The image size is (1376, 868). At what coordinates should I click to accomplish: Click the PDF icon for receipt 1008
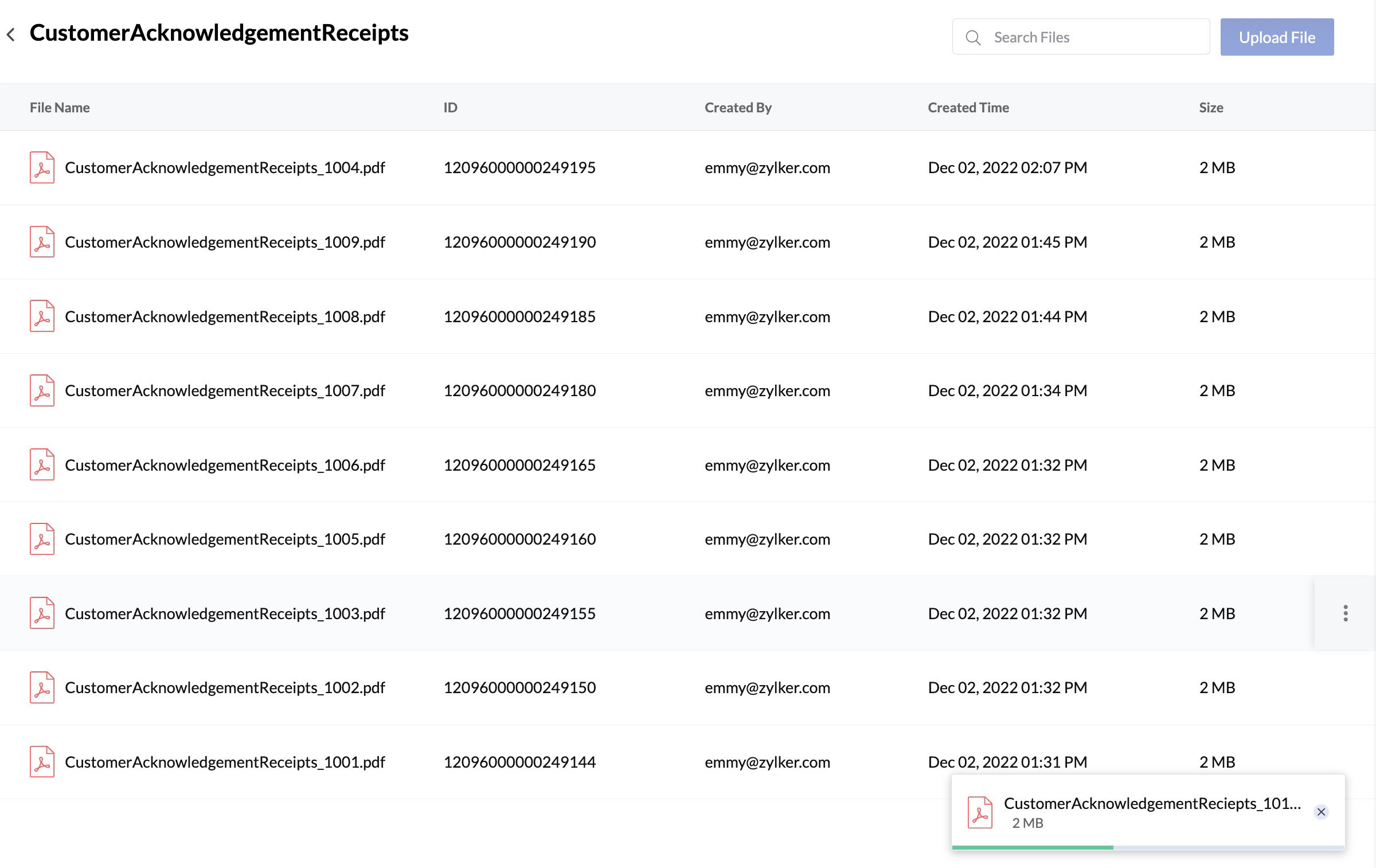[x=42, y=316]
